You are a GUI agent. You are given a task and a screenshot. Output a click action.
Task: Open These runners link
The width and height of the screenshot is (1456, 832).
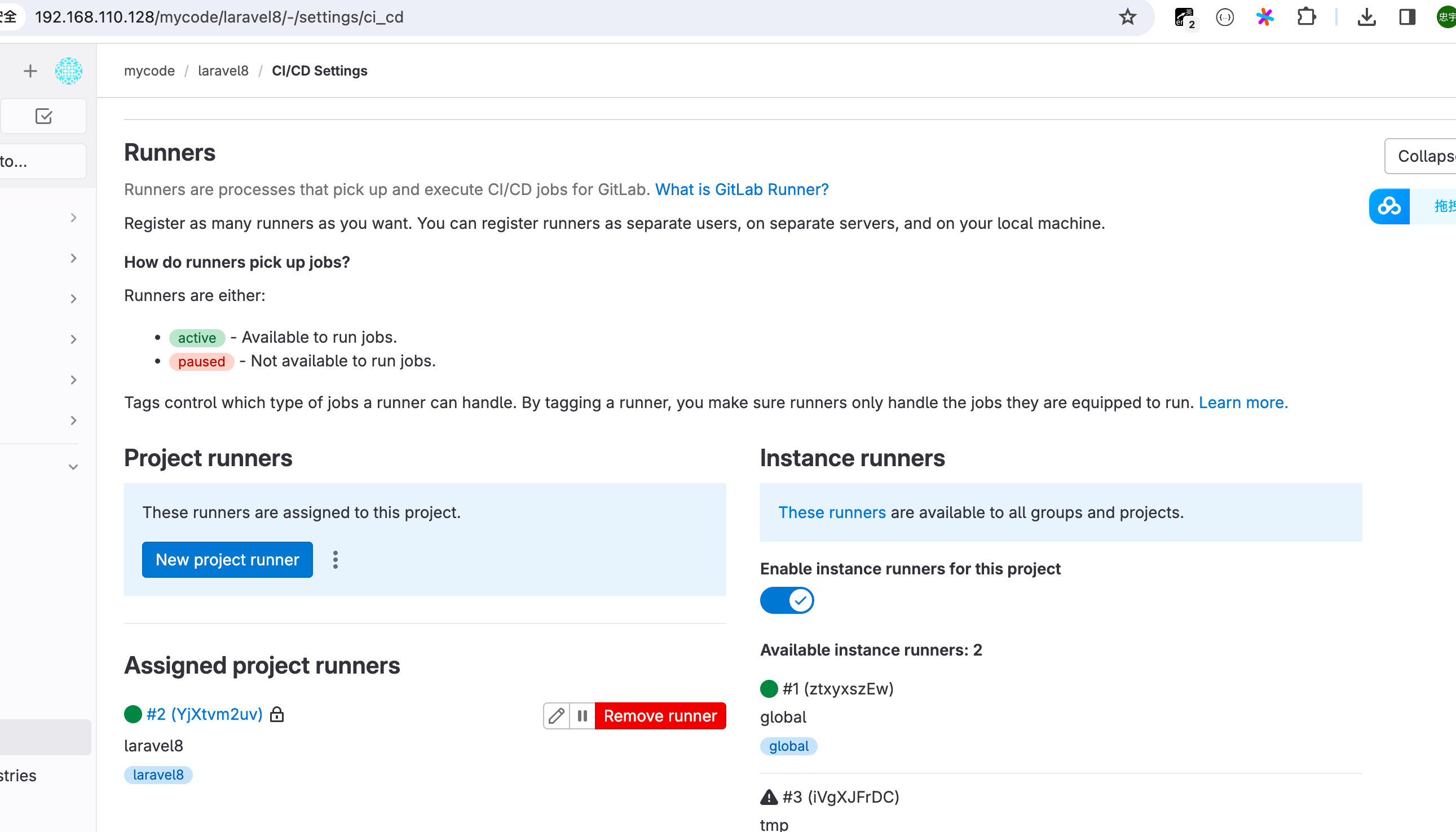pyautogui.click(x=832, y=512)
